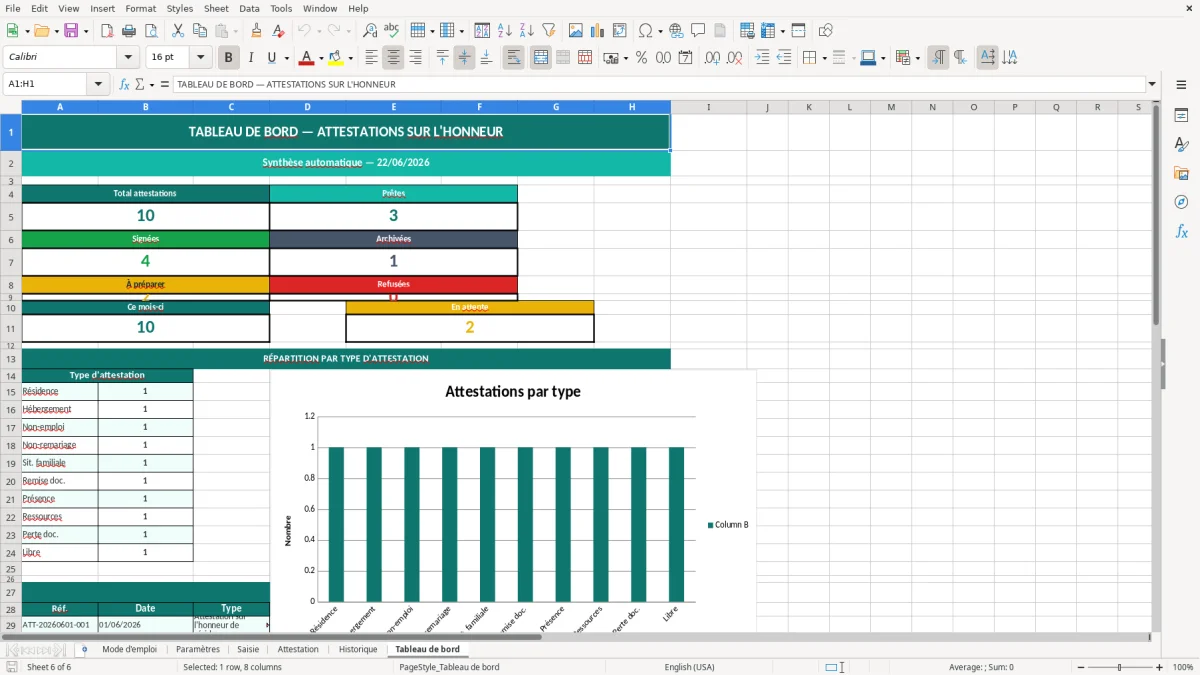Click the formula input line
Viewport: 1200px width, 675px height.
tap(658, 85)
